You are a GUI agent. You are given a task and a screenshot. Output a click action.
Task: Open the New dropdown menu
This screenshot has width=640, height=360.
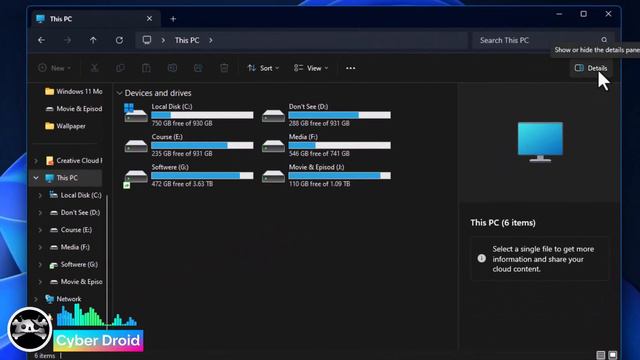pos(54,68)
